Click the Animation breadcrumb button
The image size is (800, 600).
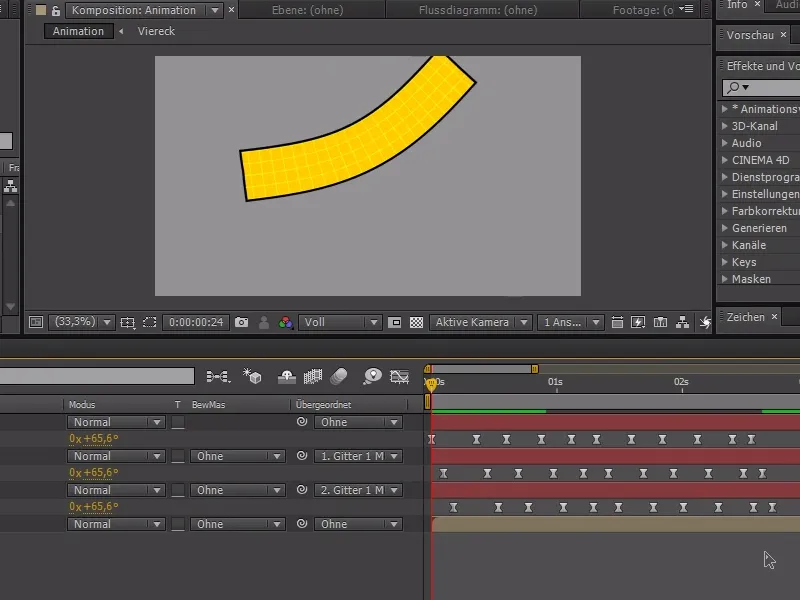coord(78,31)
